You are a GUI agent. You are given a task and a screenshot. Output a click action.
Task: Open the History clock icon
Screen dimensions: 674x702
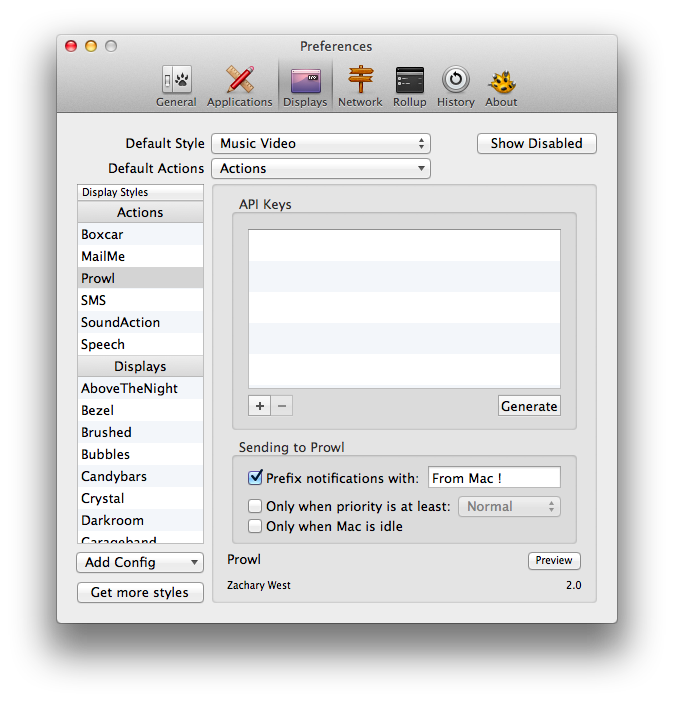click(455, 86)
